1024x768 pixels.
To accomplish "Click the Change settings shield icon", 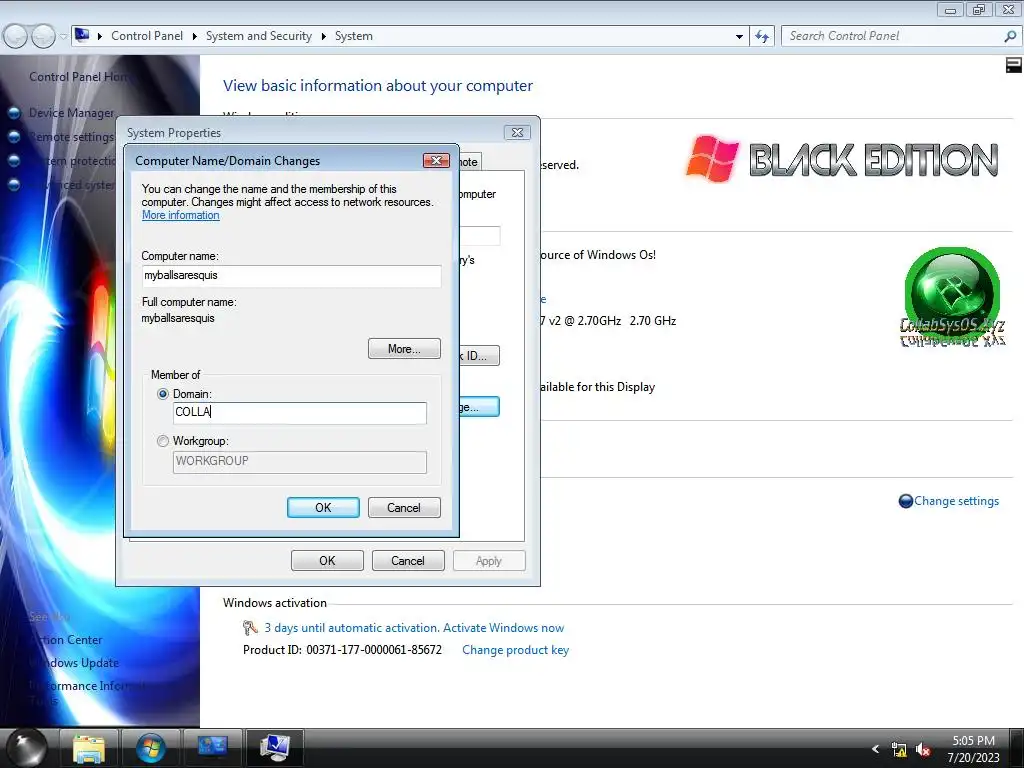I will click(x=906, y=501).
